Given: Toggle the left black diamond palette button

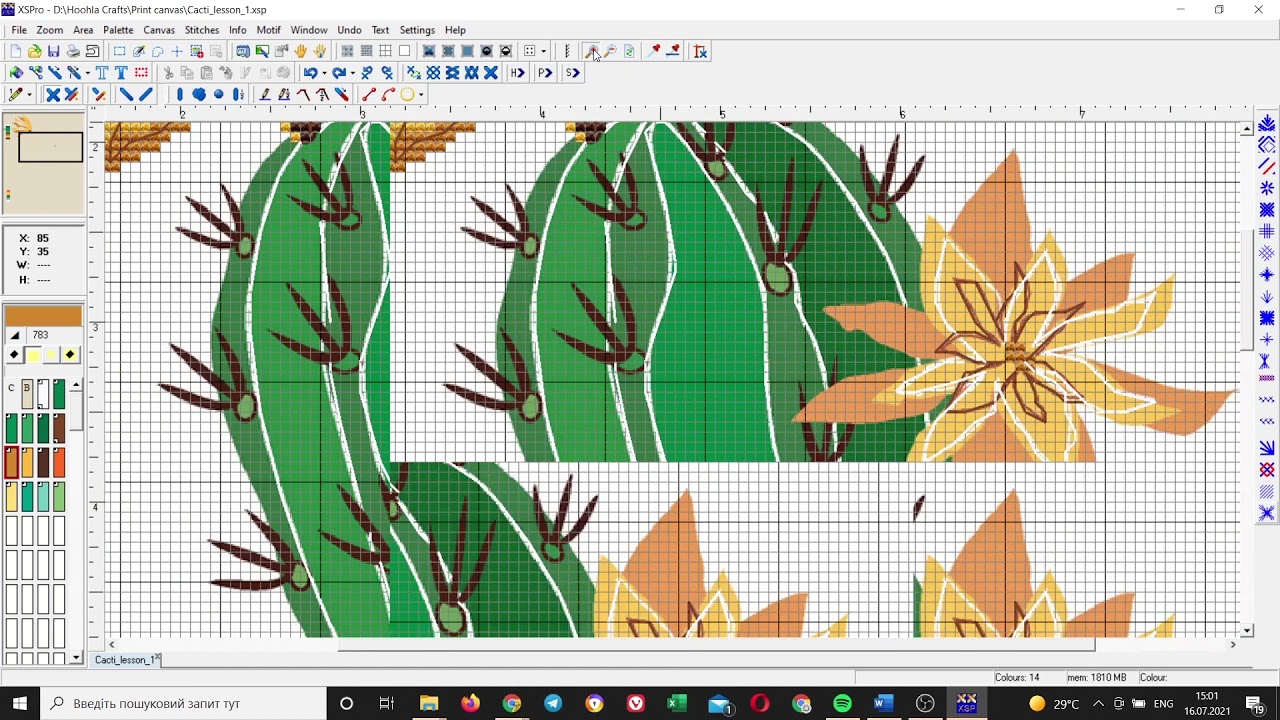Looking at the screenshot, I should pos(14,354).
